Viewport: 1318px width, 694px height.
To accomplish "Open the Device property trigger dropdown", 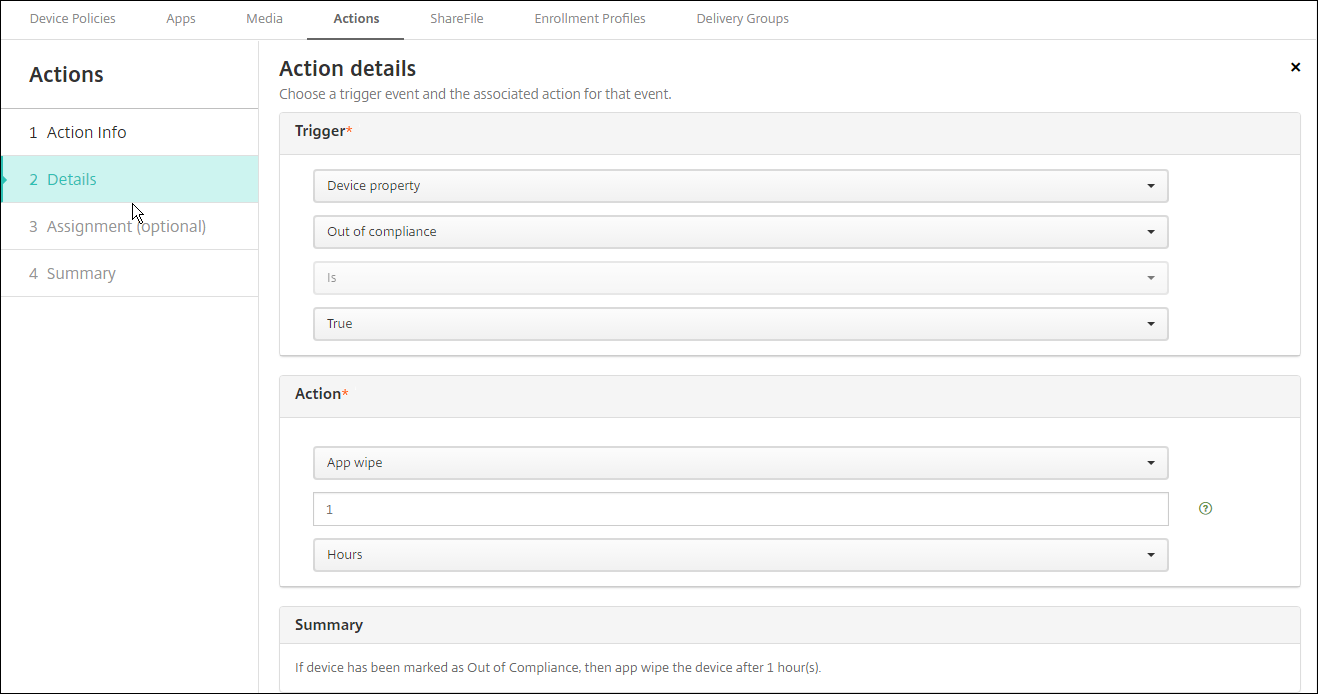I will [740, 186].
